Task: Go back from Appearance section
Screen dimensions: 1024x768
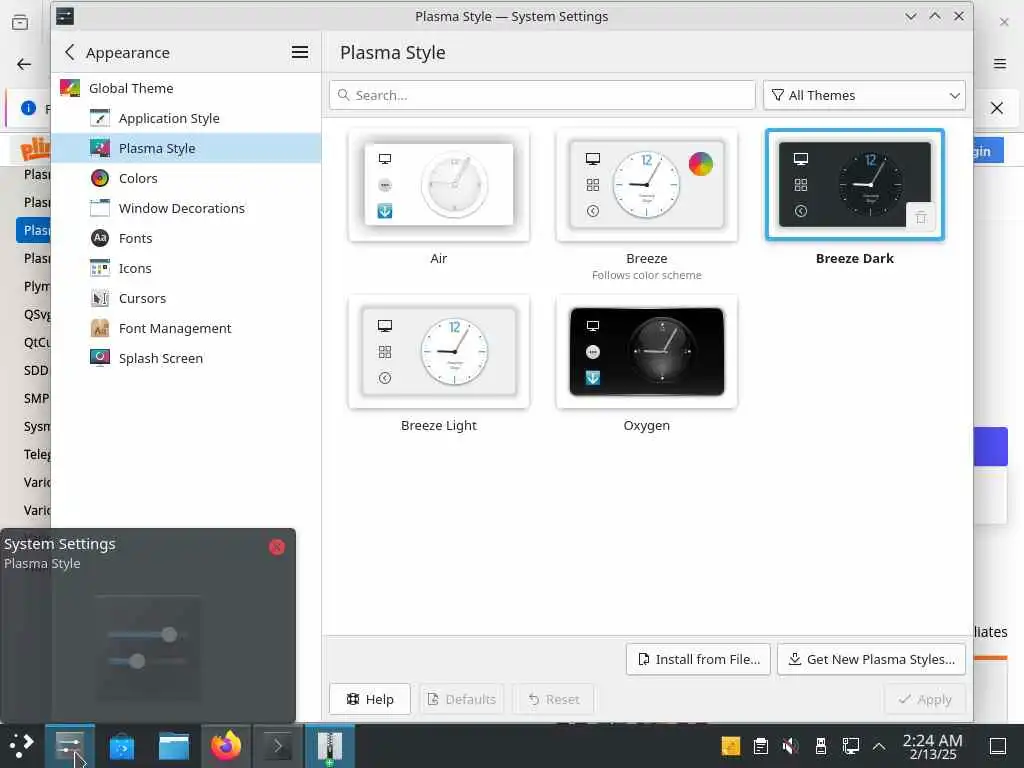Action: [x=70, y=52]
